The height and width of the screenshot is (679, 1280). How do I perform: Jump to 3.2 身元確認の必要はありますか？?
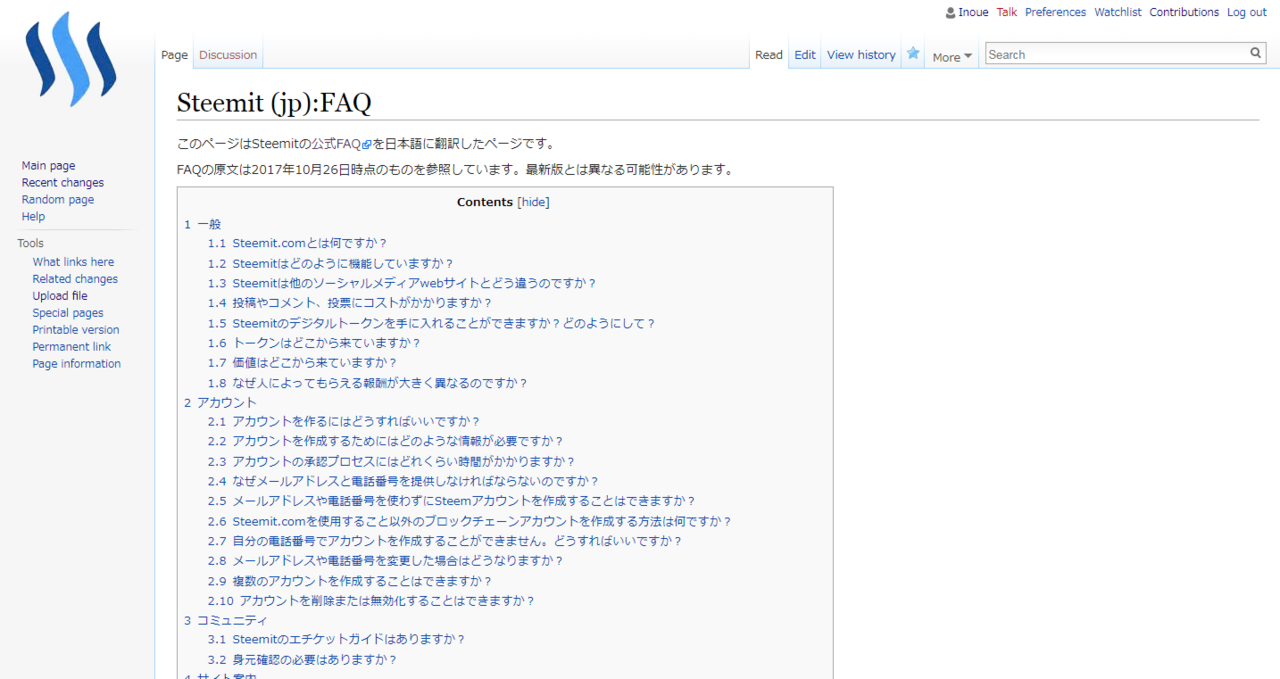coord(303,660)
